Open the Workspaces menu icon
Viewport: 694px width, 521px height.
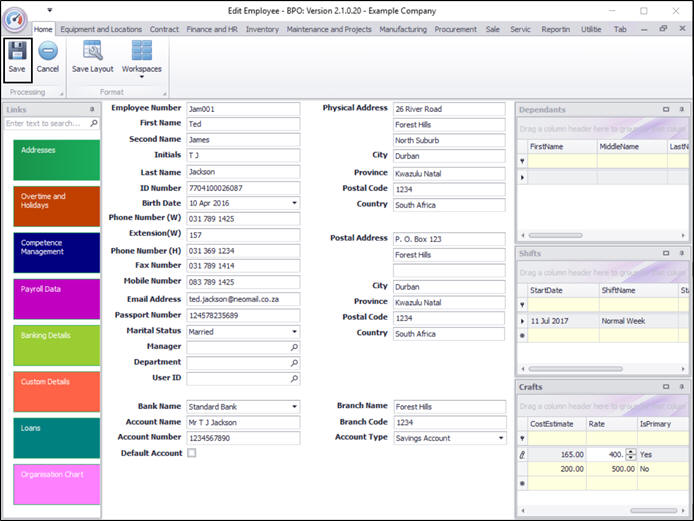[141, 52]
